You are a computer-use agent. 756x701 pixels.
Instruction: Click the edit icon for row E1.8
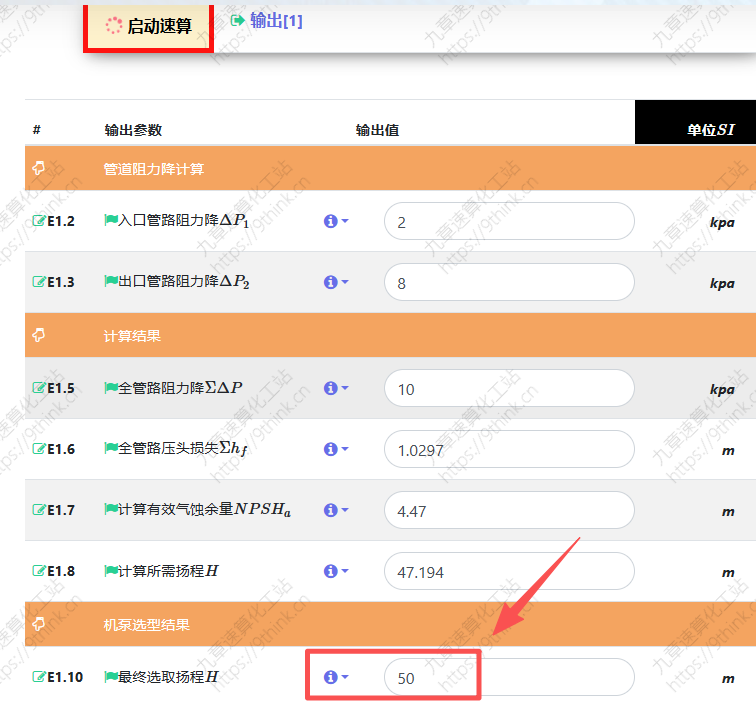coord(39,571)
